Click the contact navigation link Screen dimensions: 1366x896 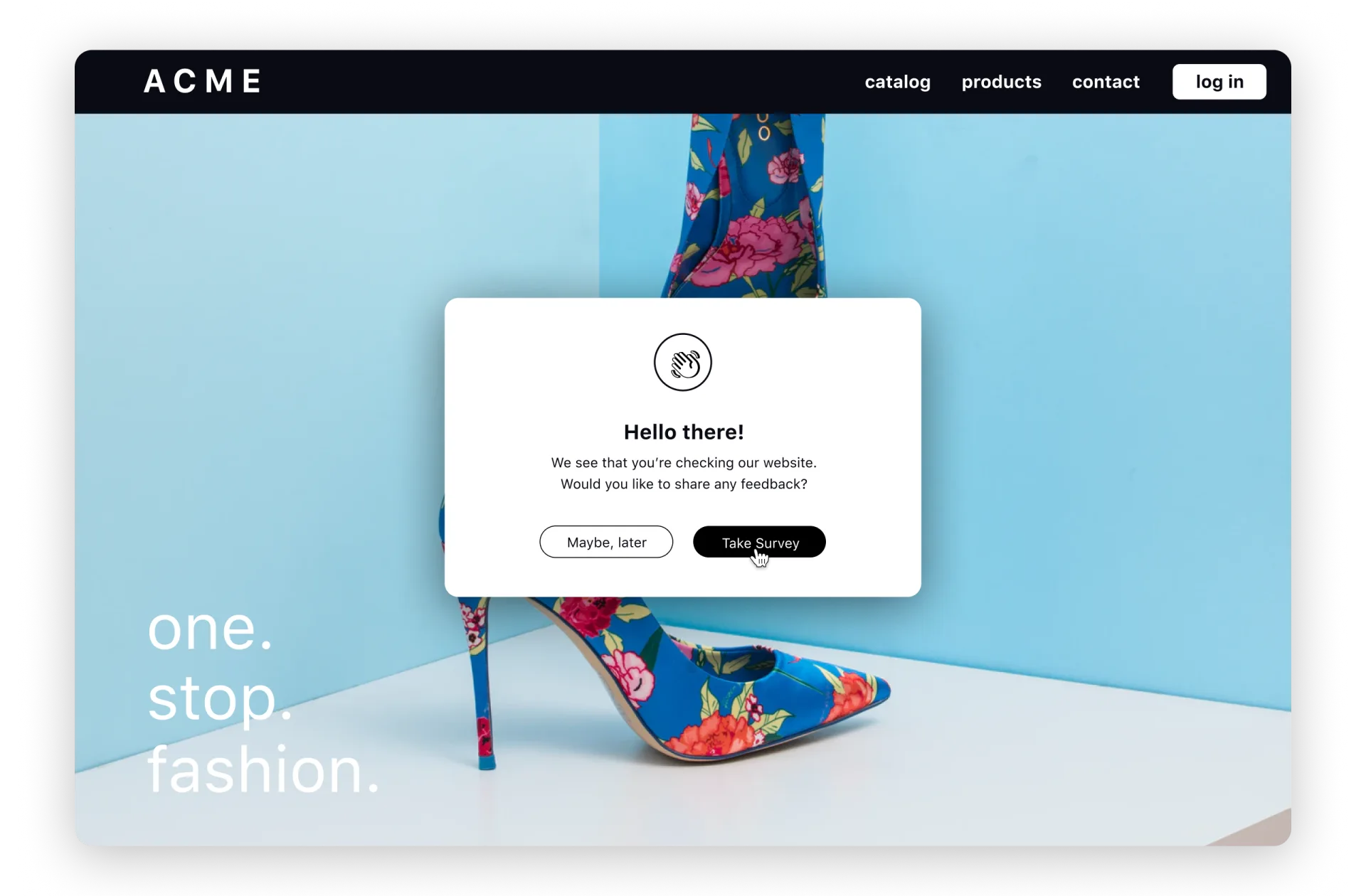click(x=1106, y=81)
